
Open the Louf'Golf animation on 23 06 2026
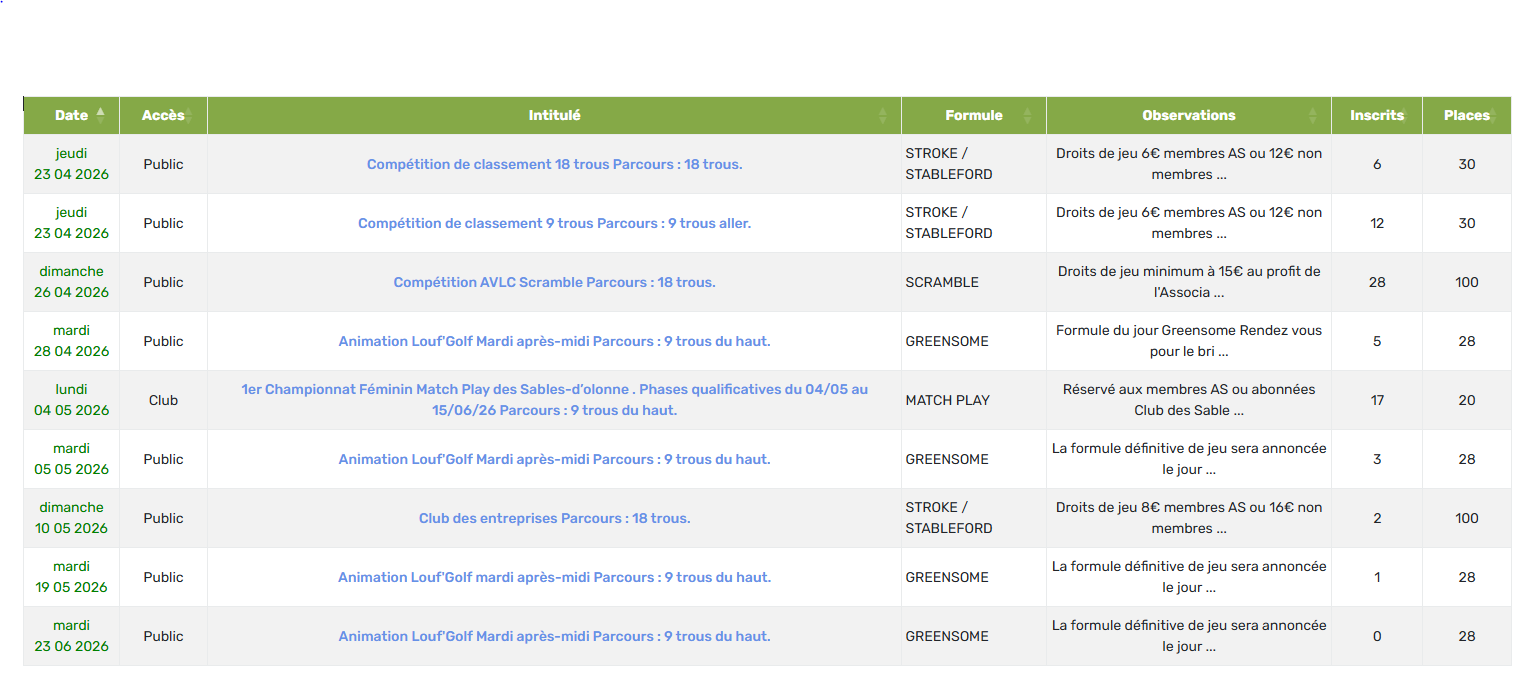[554, 636]
